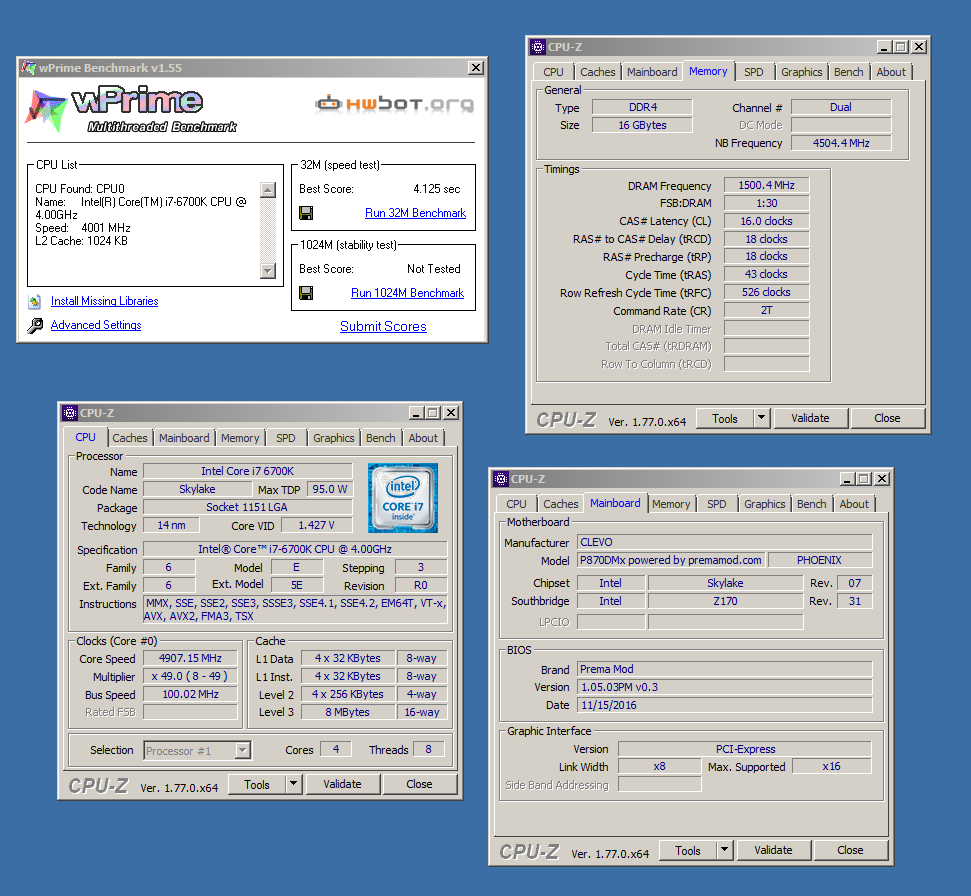This screenshot has height=896, width=971.
Task: Open SPD tab in CPU window
Action: tap(285, 438)
